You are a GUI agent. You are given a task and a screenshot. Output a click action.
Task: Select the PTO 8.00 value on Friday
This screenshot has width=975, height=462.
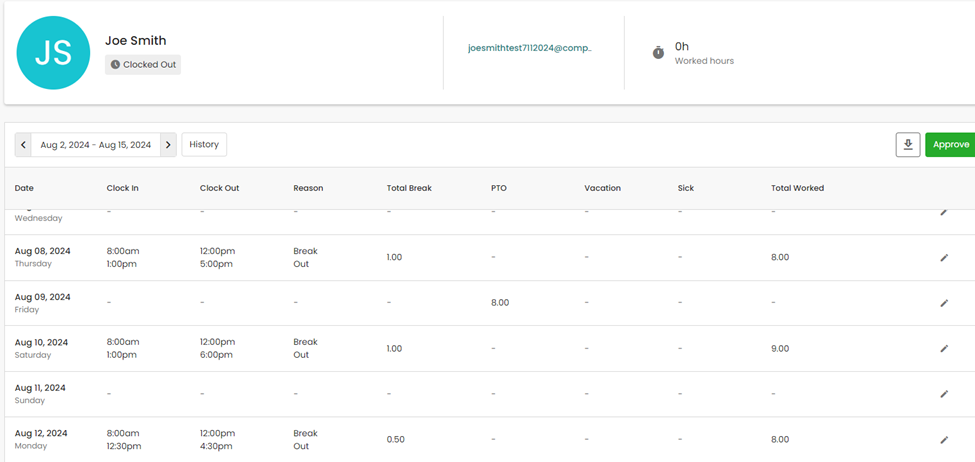499,303
